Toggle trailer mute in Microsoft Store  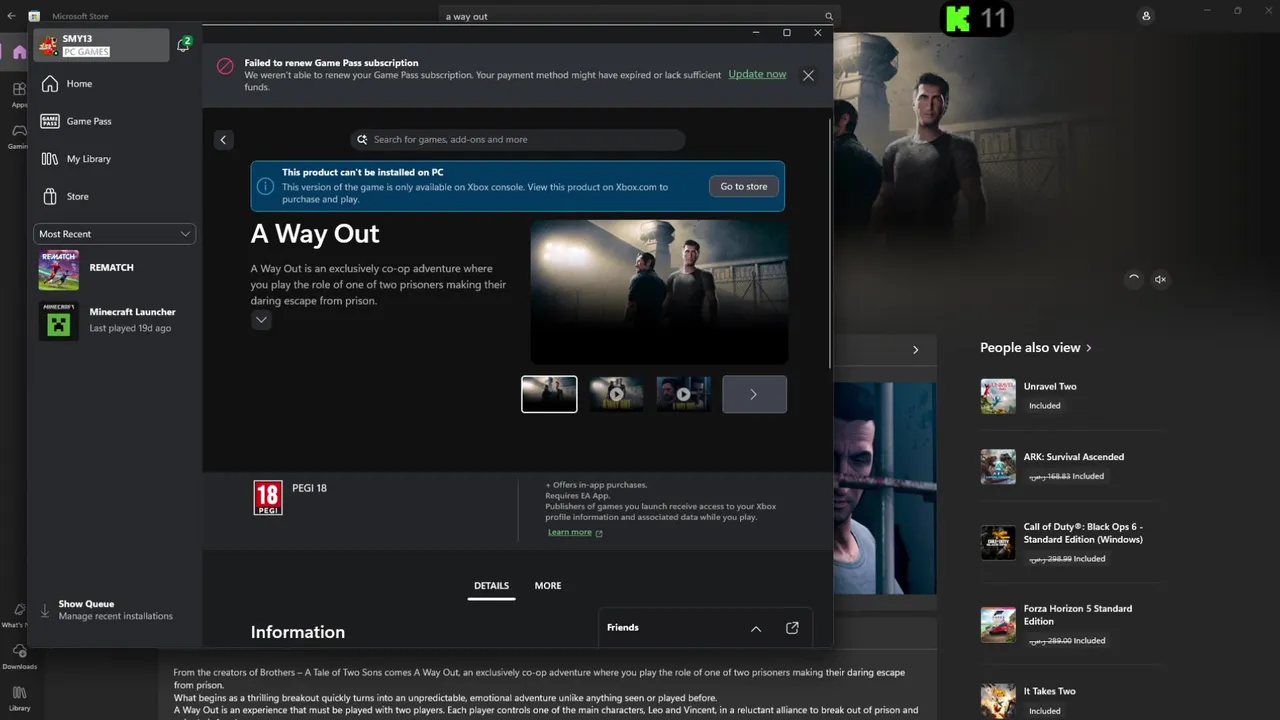[1160, 280]
